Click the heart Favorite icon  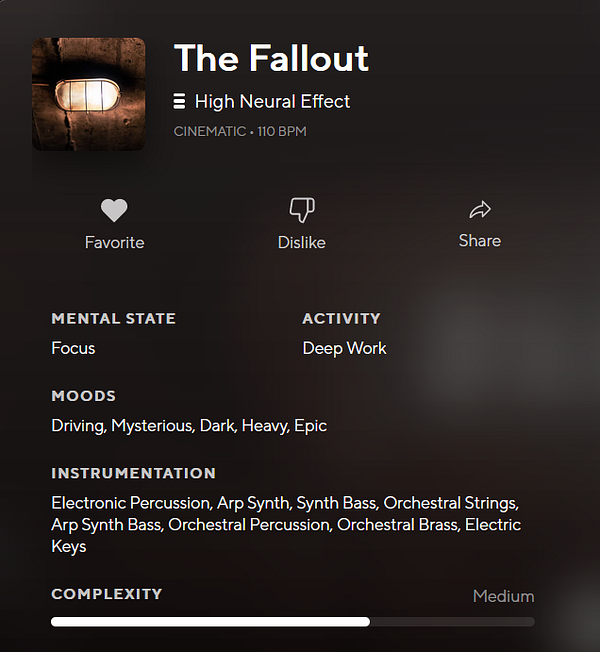[114, 210]
